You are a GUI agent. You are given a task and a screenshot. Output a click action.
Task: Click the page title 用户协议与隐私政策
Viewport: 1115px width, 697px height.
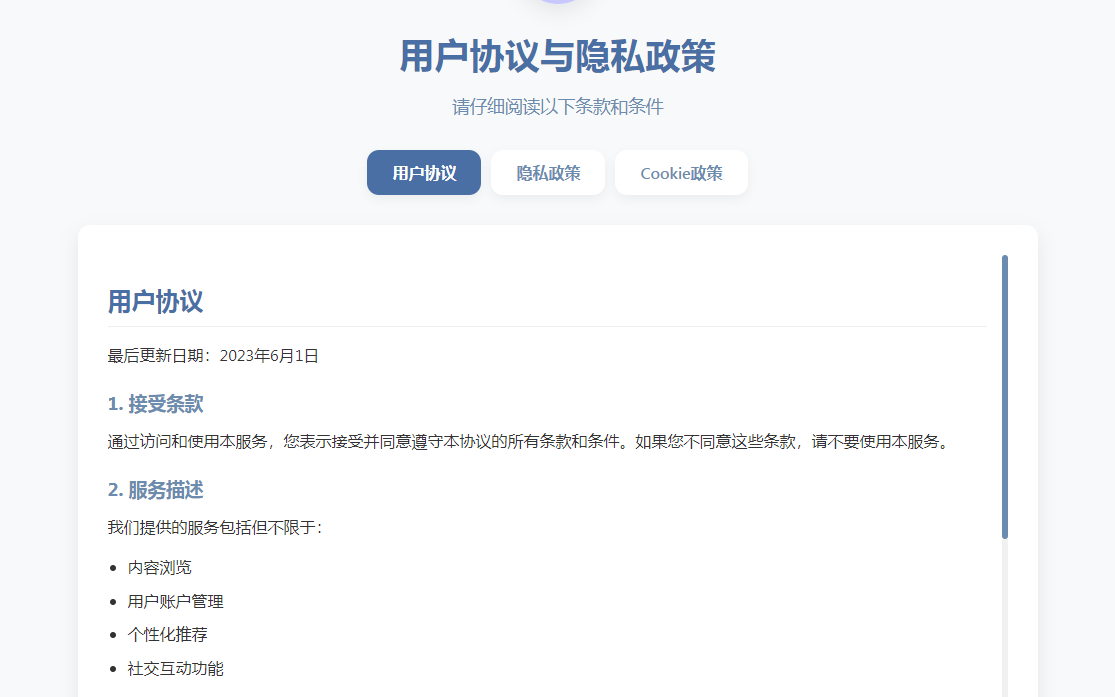(557, 56)
